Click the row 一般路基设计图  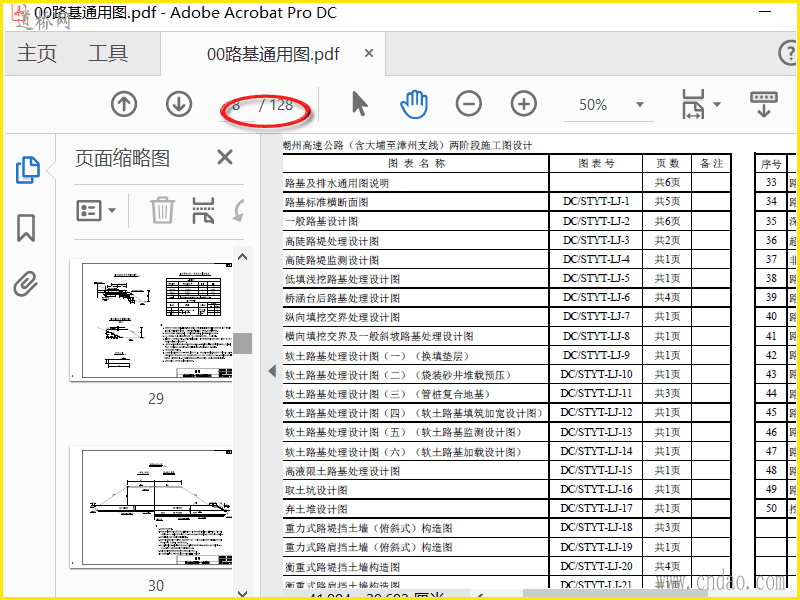(x=507, y=221)
